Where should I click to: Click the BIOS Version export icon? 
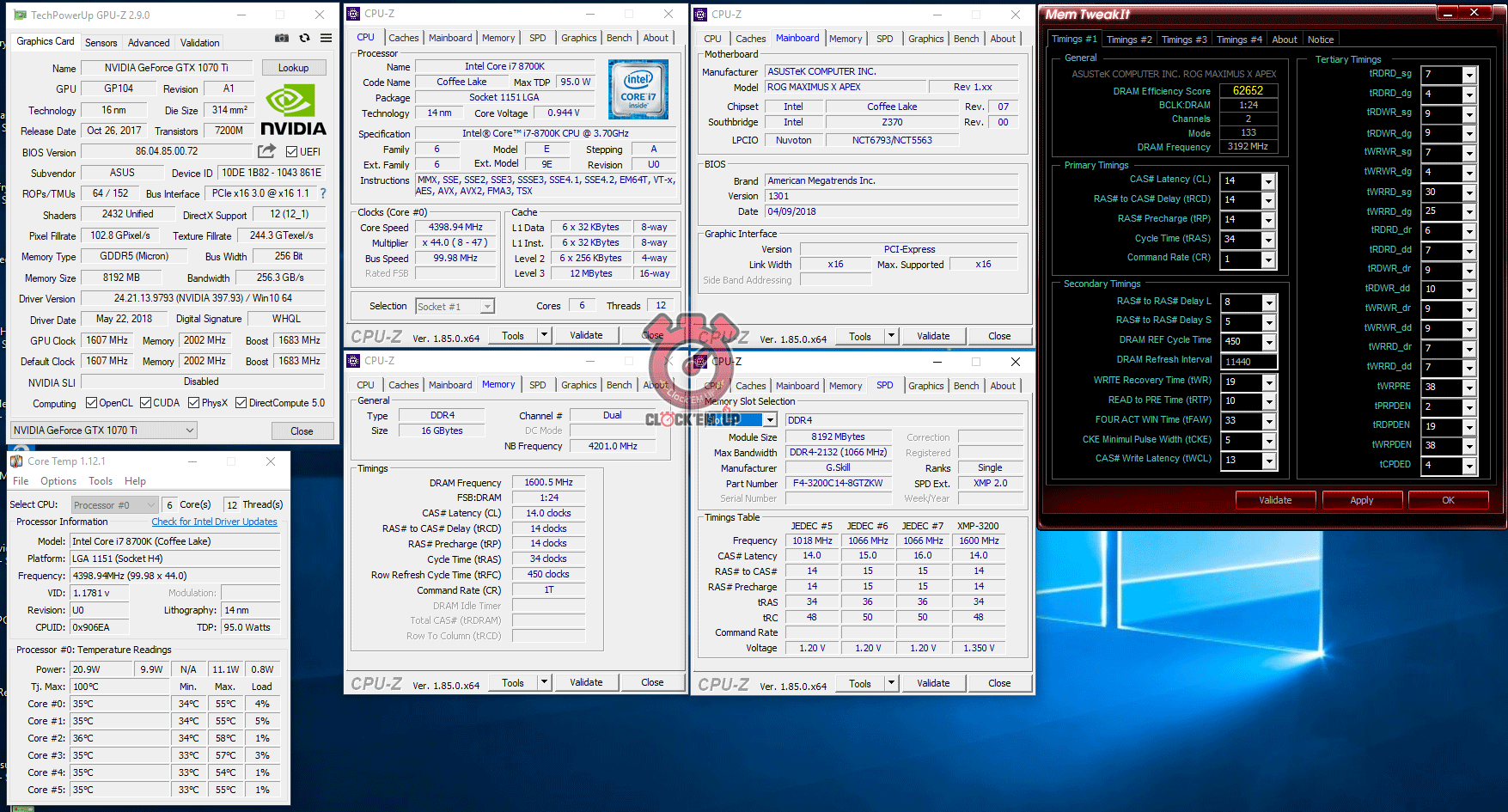coord(267,151)
